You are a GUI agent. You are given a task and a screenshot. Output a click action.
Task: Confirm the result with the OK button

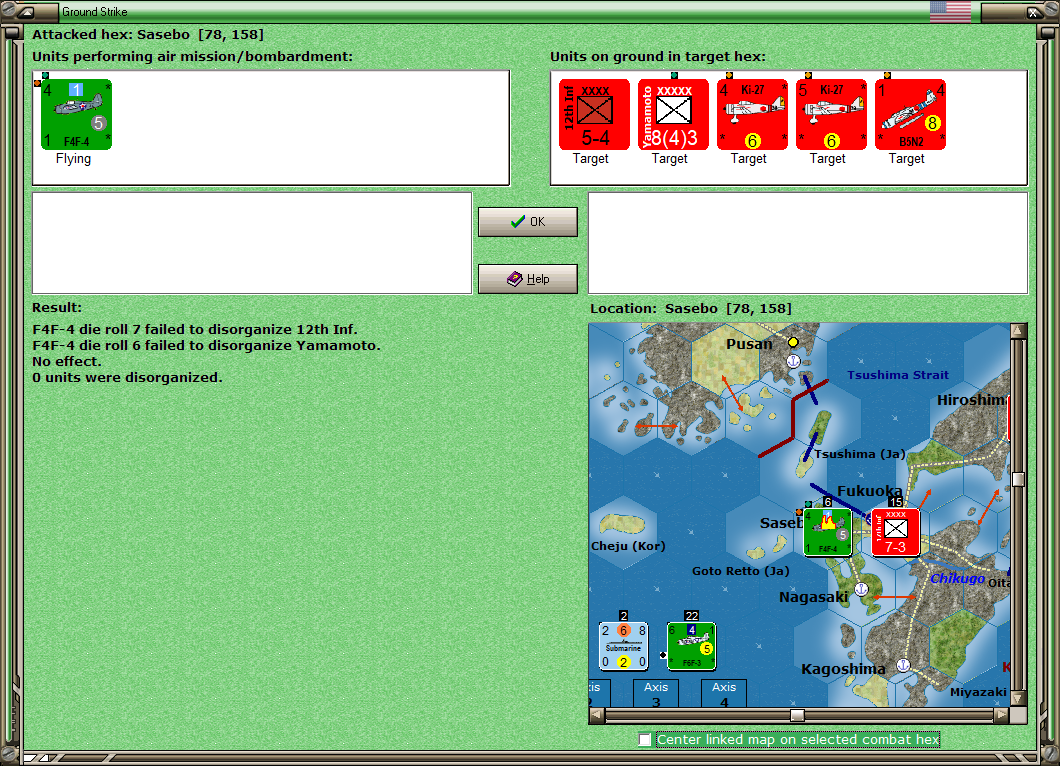pos(528,222)
